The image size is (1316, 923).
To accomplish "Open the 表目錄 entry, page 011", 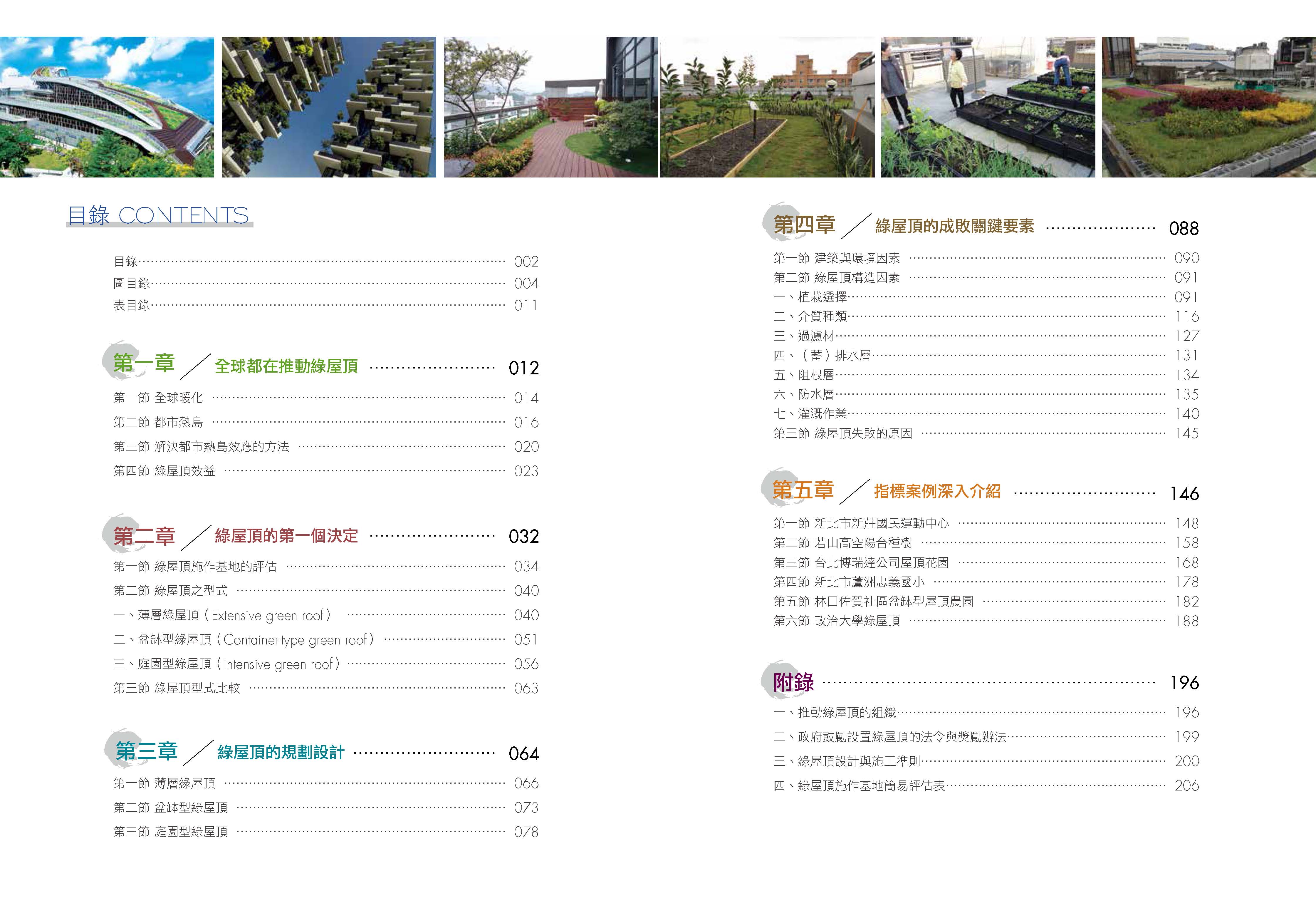I will pyautogui.click(x=325, y=305).
